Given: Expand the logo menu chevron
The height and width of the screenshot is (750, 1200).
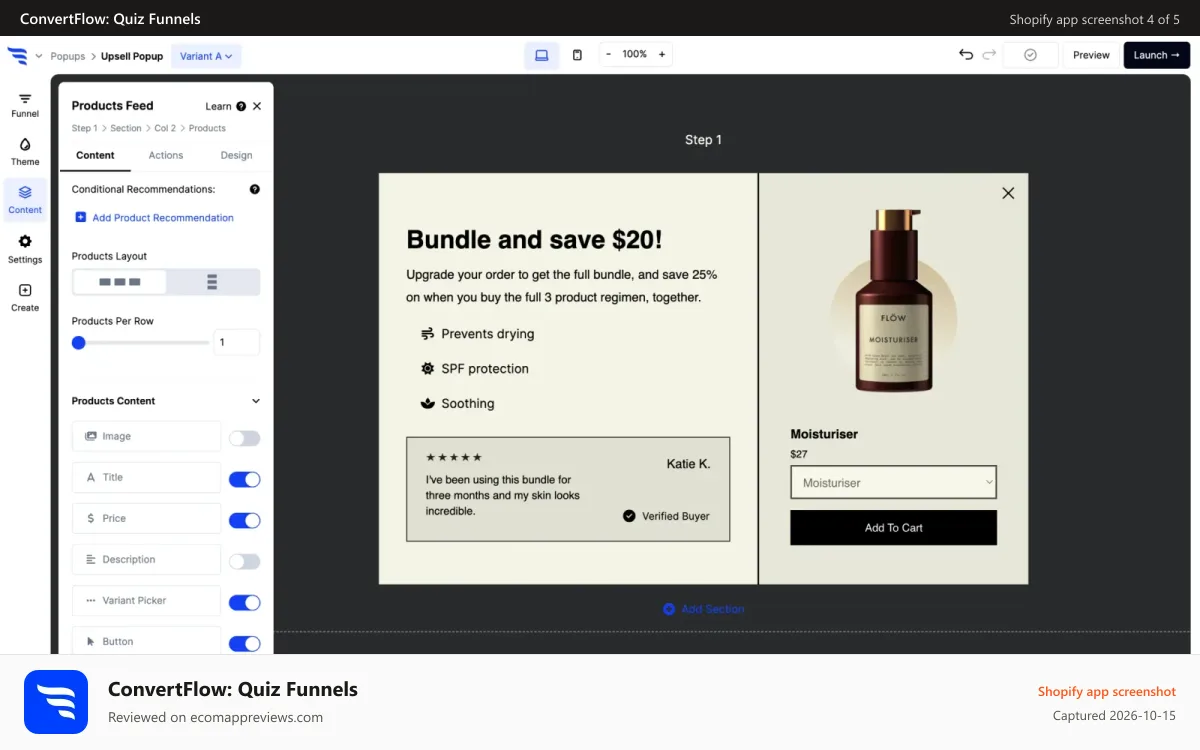Looking at the screenshot, I should [38, 56].
